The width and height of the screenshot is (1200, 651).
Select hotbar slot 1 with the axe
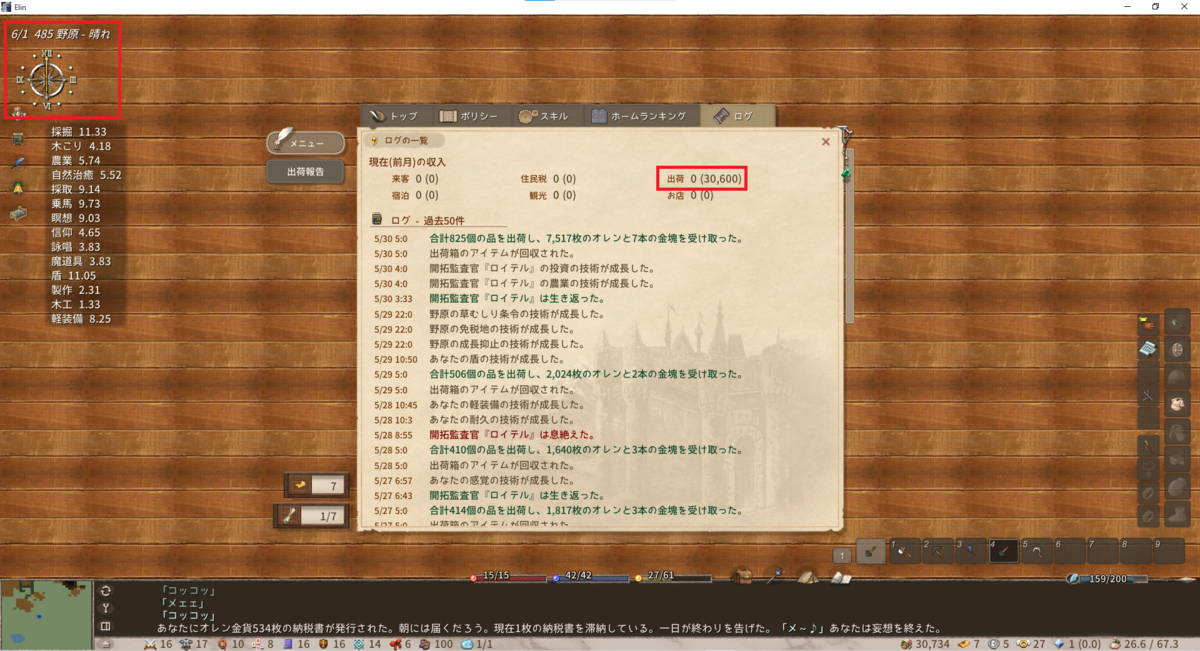click(905, 549)
